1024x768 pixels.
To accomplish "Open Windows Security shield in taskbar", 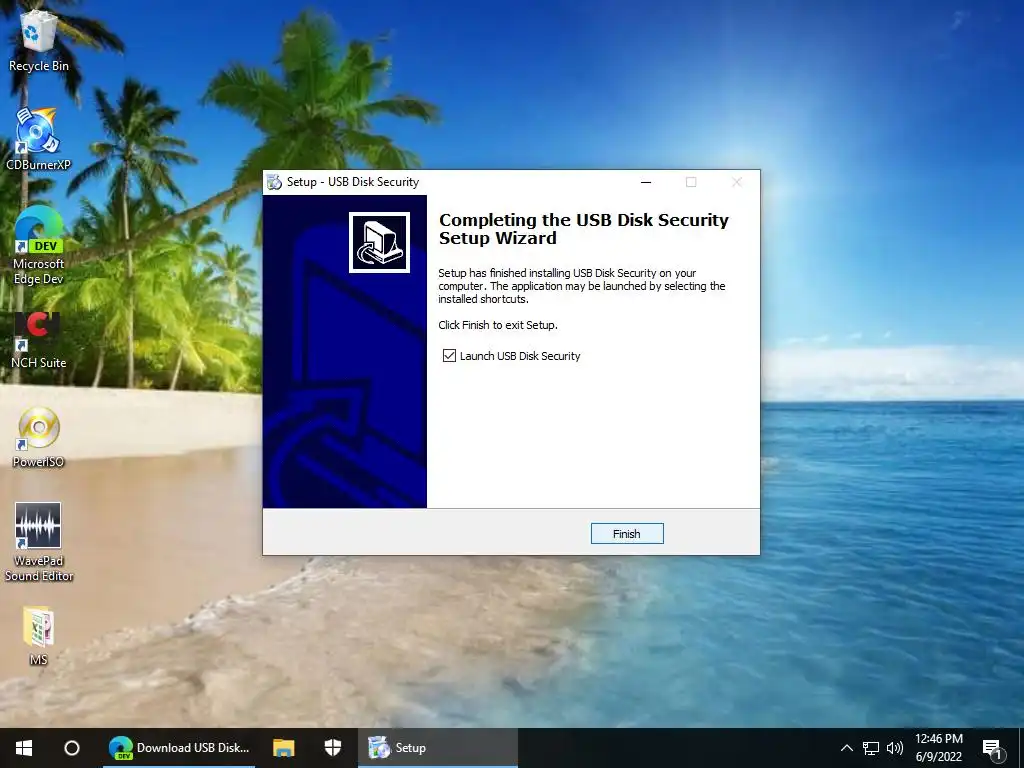I will pyautogui.click(x=333, y=748).
